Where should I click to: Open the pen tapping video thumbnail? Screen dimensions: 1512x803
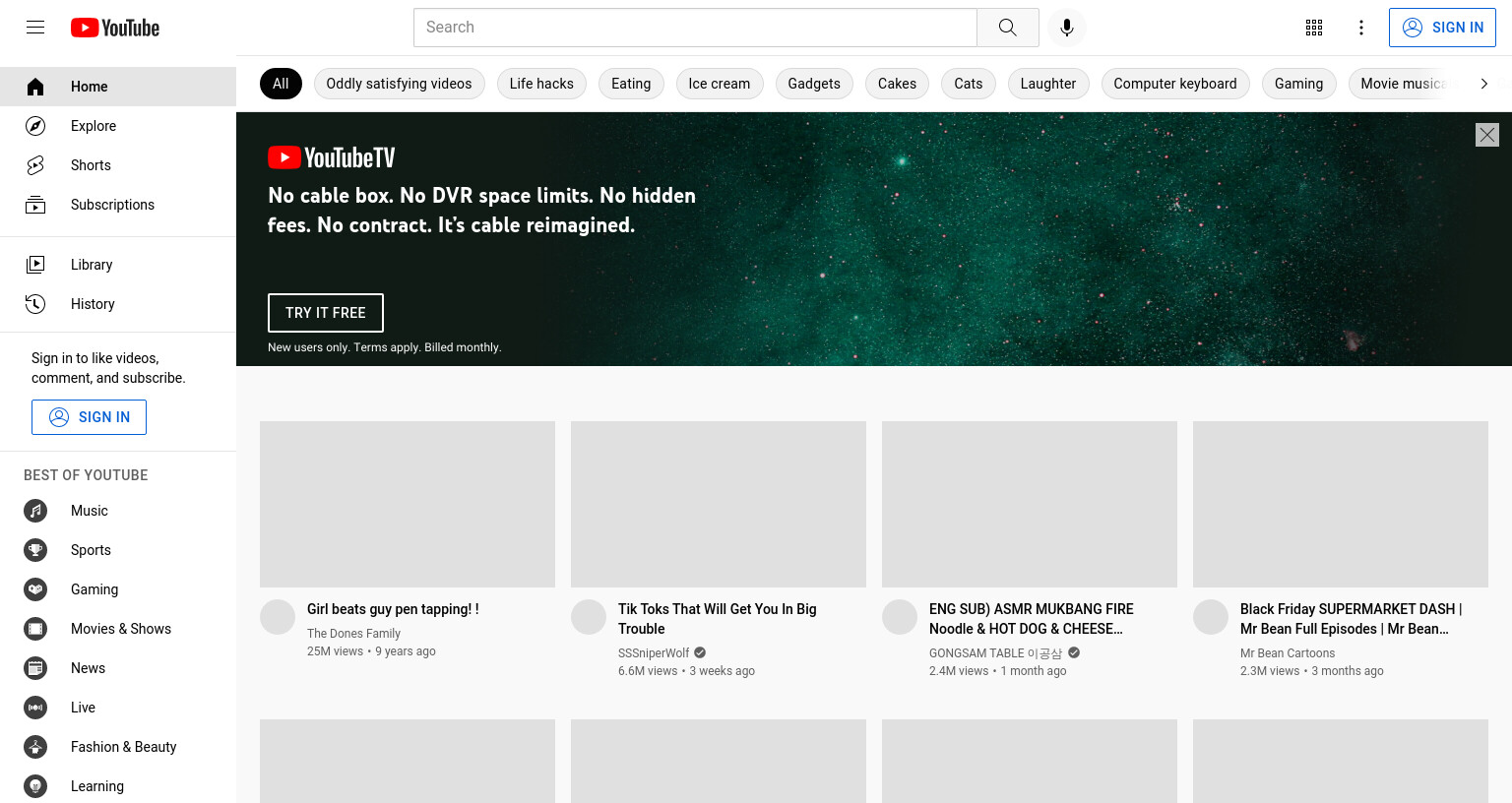point(408,504)
